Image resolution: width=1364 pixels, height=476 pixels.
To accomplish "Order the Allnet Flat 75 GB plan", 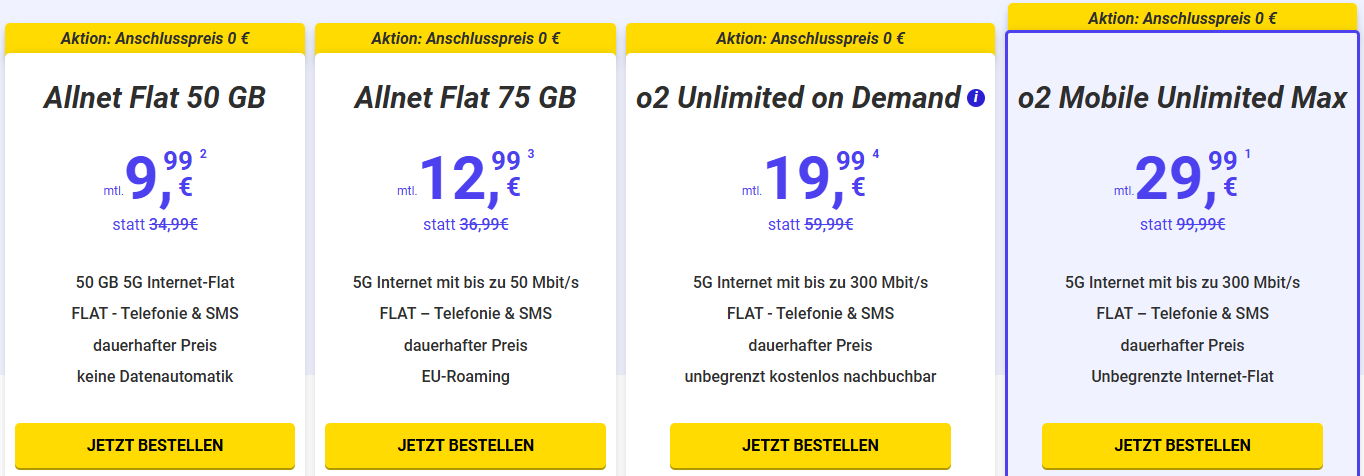I will pos(465,445).
